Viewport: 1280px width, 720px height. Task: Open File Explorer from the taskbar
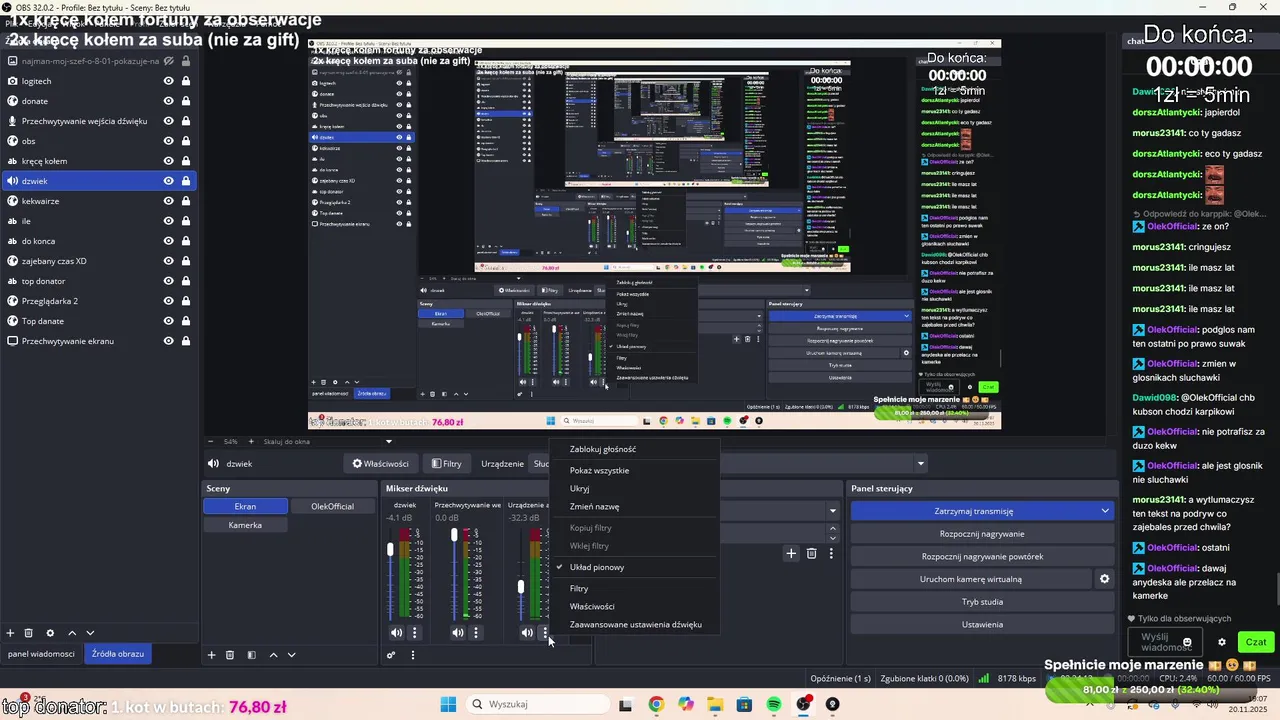click(x=715, y=704)
